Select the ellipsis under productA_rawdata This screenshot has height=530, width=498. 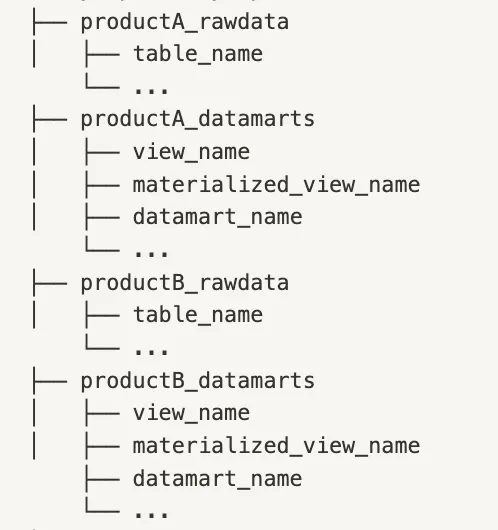coord(151,90)
